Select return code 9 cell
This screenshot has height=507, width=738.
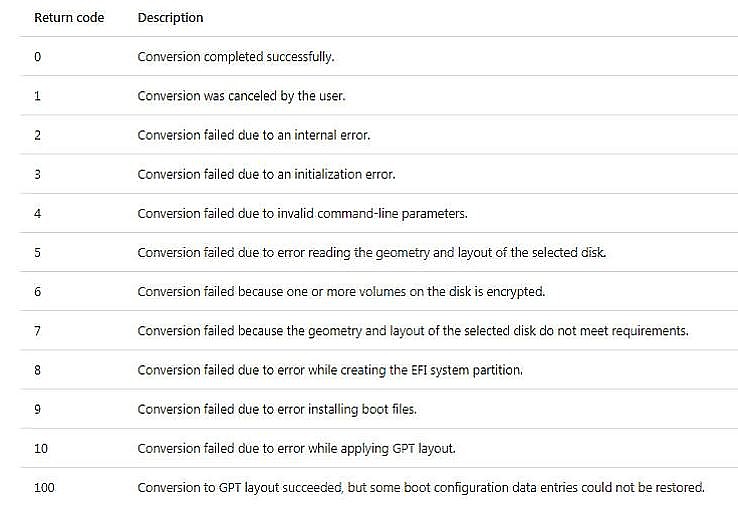pos(38,409)
